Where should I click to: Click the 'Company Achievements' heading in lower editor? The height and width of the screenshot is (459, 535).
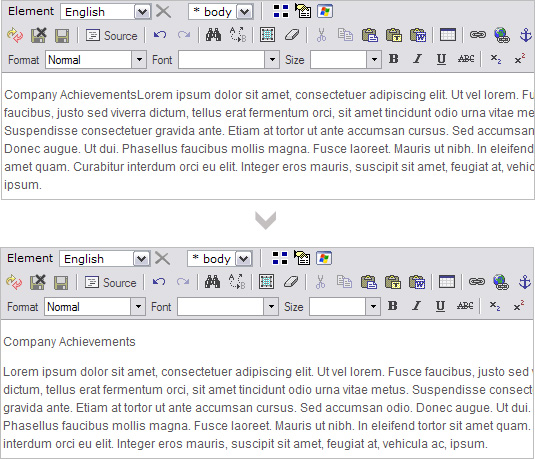click(x=69, y=342)
